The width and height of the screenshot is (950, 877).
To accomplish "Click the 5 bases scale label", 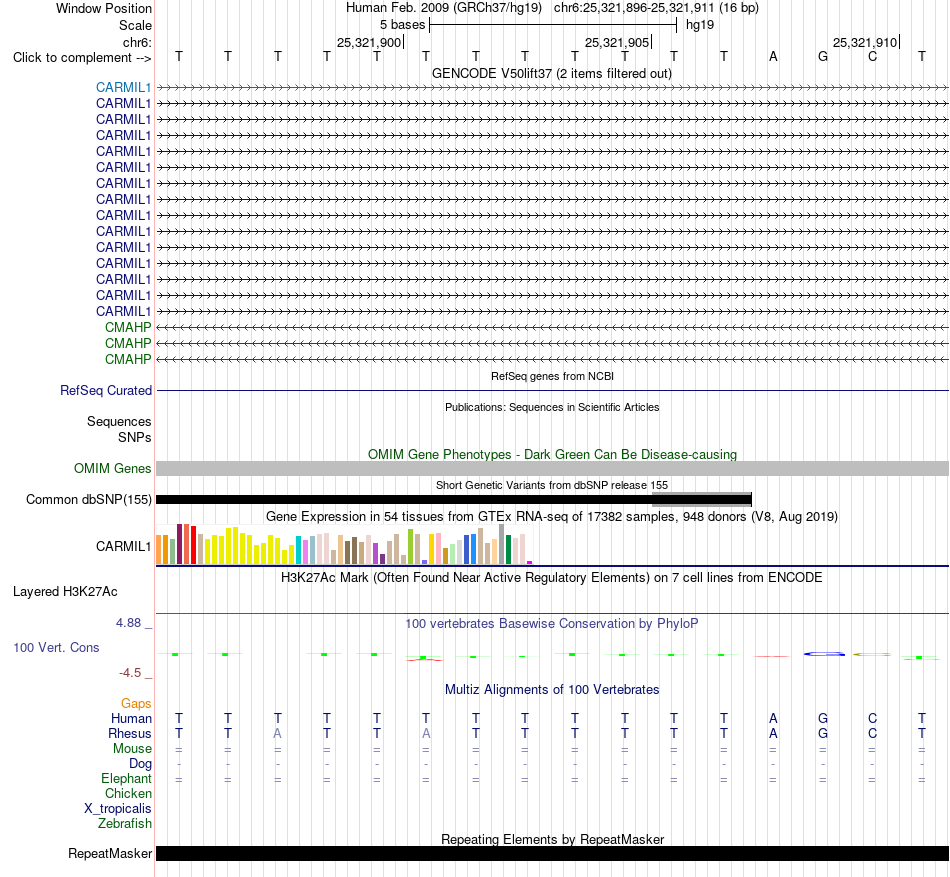I will click(x=402, y=25).
